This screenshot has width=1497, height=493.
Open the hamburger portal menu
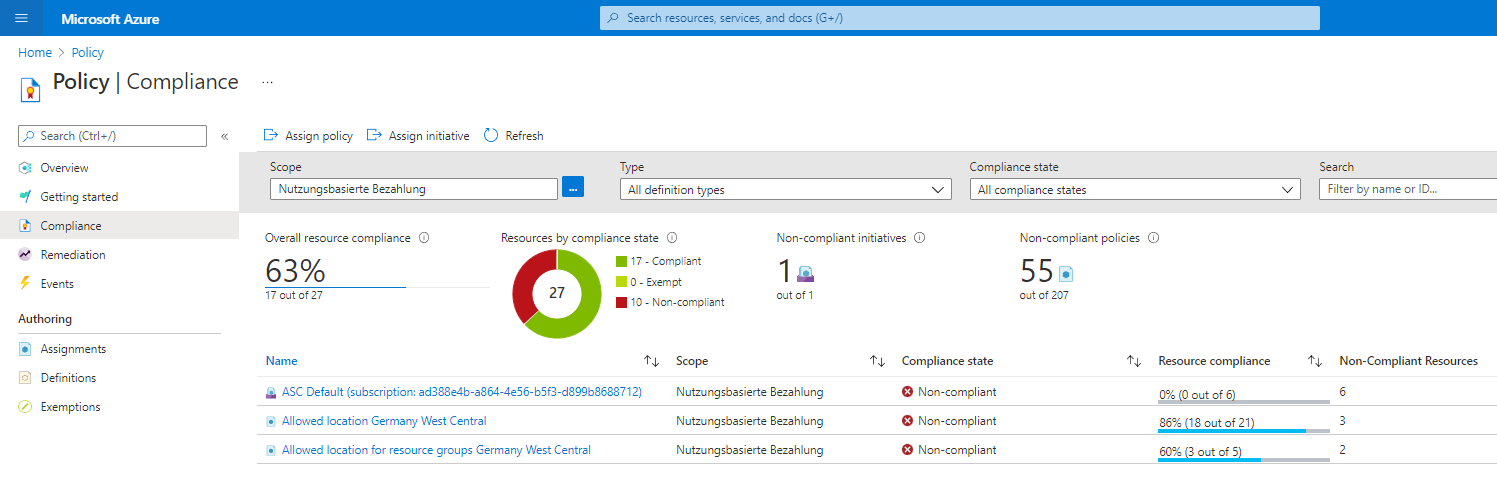(21, 18)
